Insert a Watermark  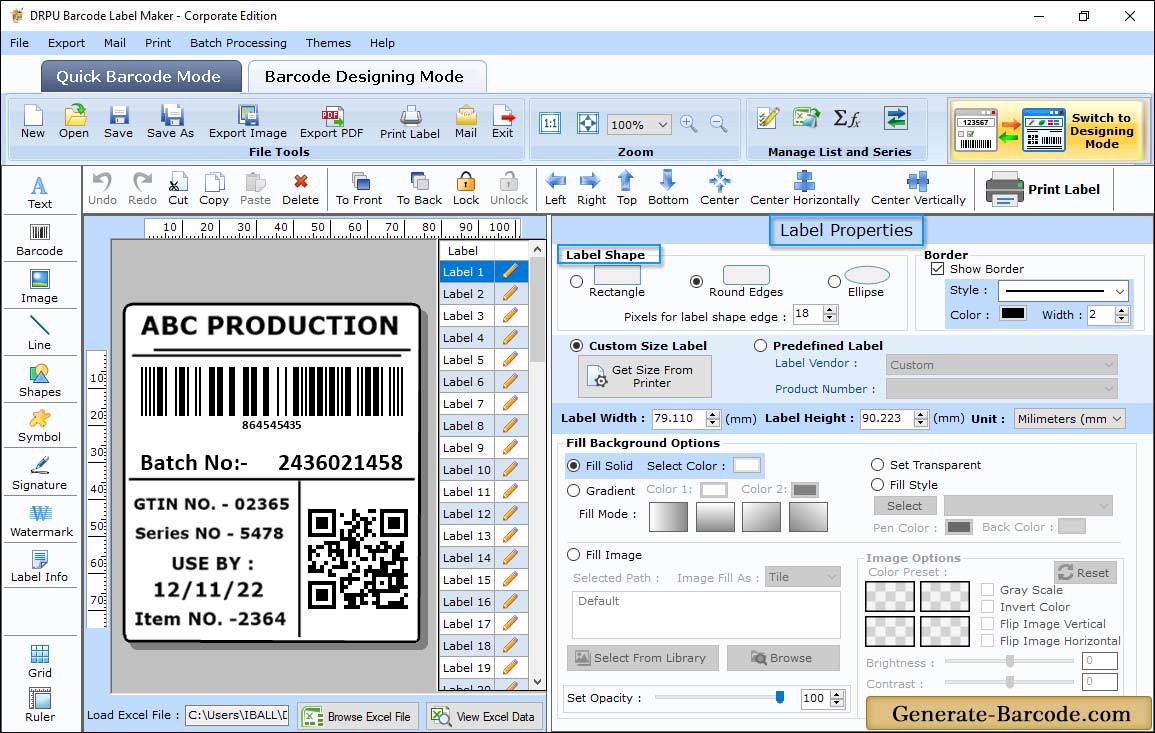[x=41, y=521]
